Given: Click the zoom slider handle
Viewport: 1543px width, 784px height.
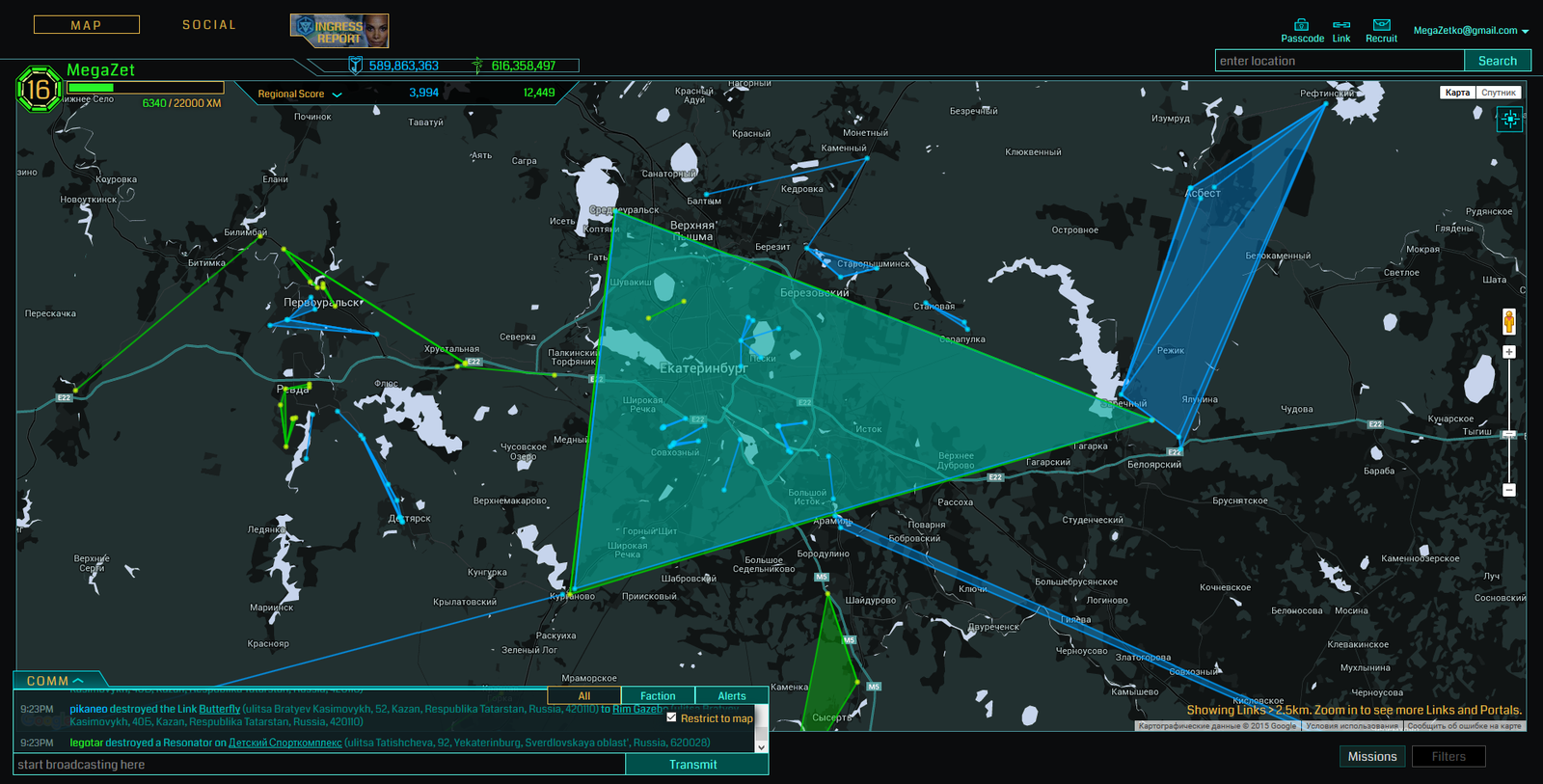Looking at the screenshot, I should coord(1509,435).
